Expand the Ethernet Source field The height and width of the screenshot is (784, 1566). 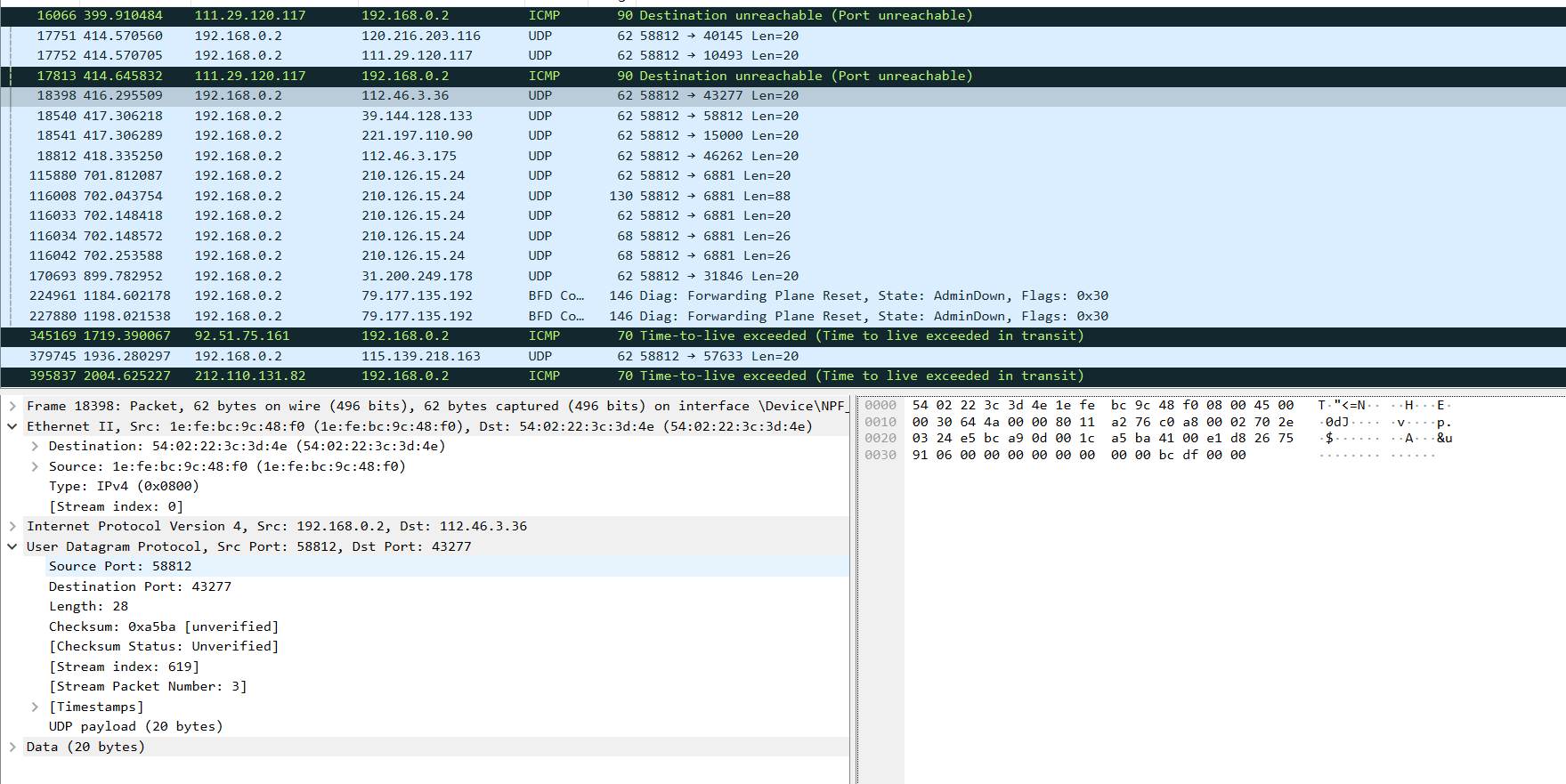(x=35, y=466)
